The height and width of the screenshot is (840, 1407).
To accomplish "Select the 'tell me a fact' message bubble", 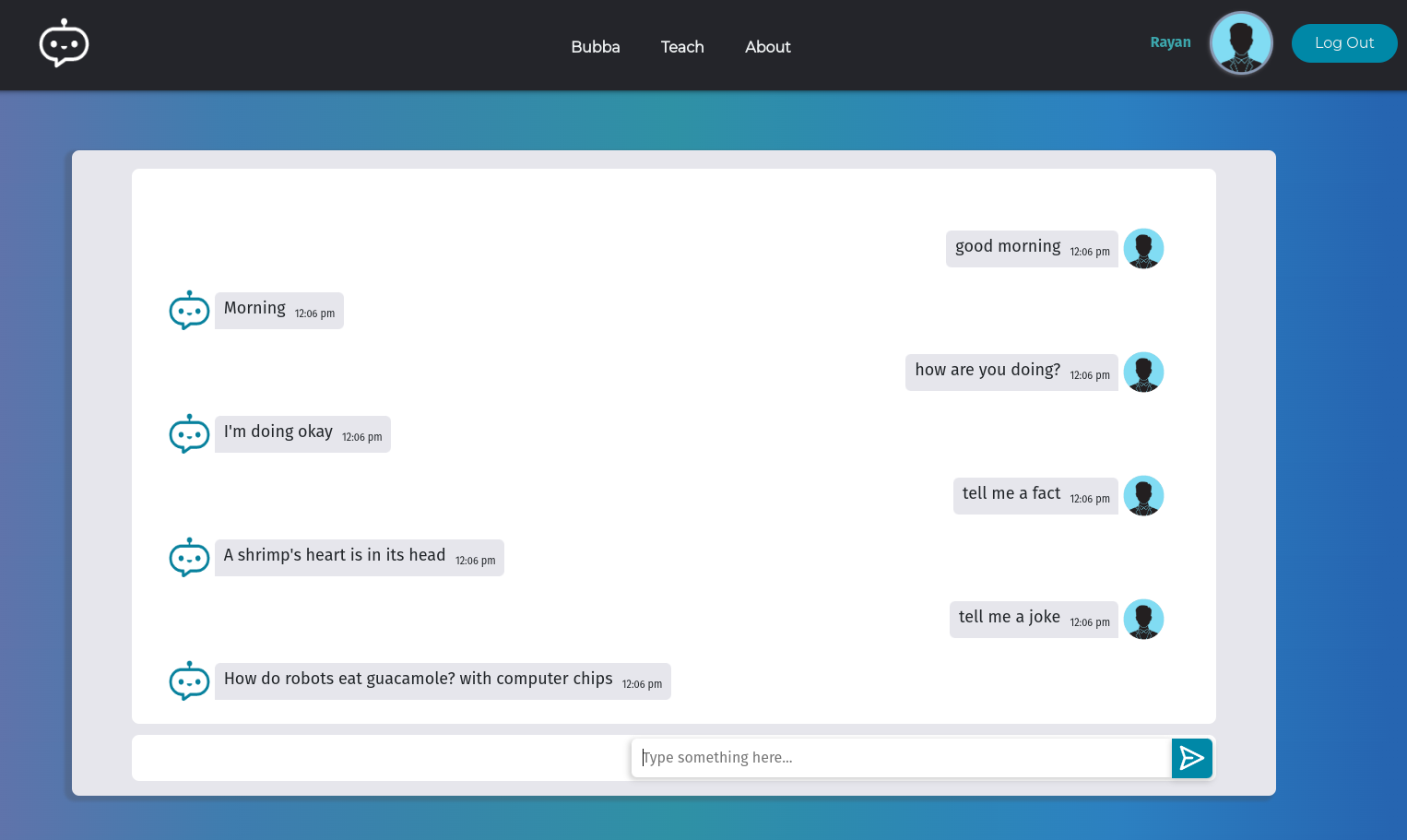I will pyautogui.click(x=1035, y=495).
